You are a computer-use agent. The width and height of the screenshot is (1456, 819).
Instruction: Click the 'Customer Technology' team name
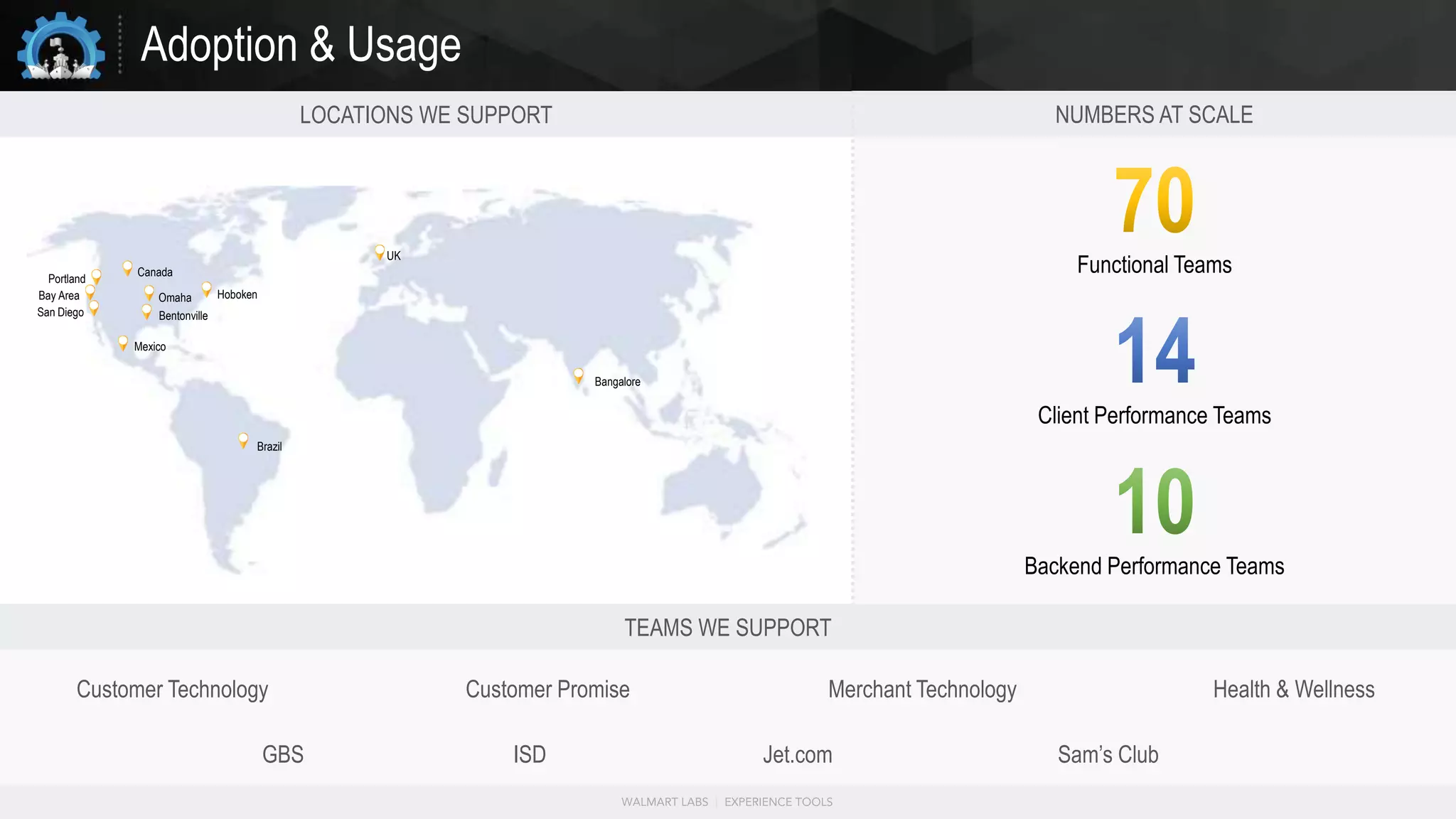click(x=173, y=690)
